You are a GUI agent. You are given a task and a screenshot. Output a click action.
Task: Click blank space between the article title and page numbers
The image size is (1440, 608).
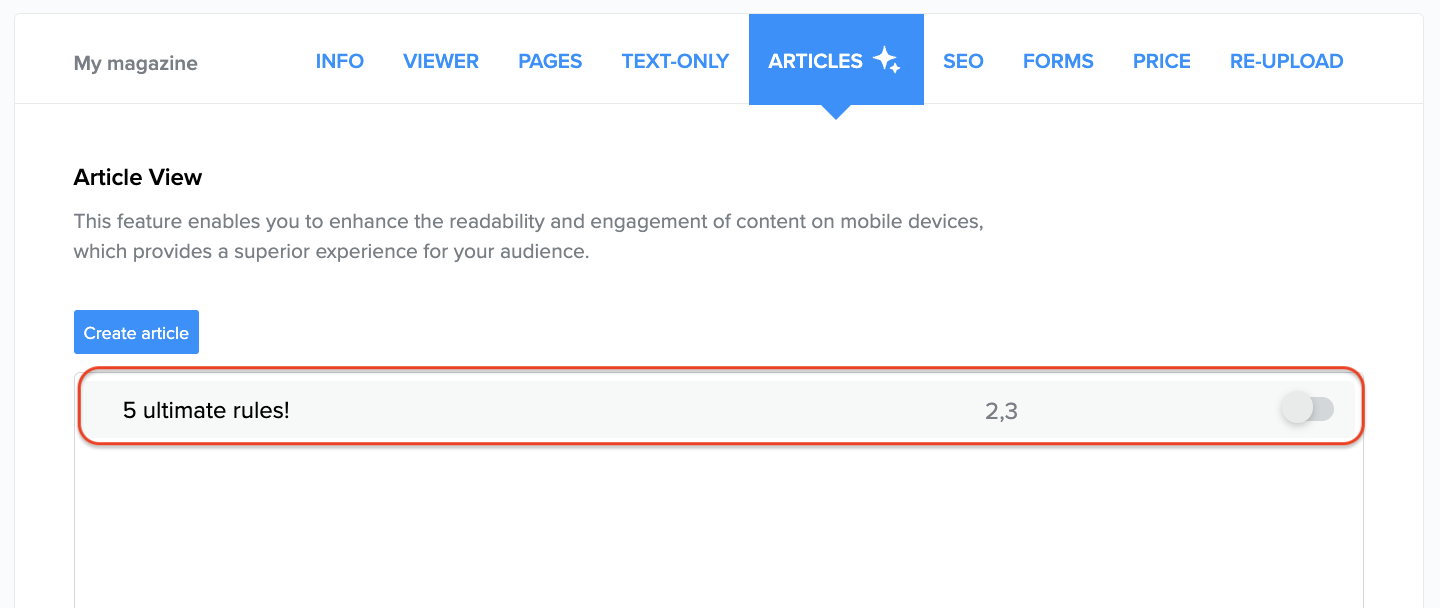(x=630, y=410)
